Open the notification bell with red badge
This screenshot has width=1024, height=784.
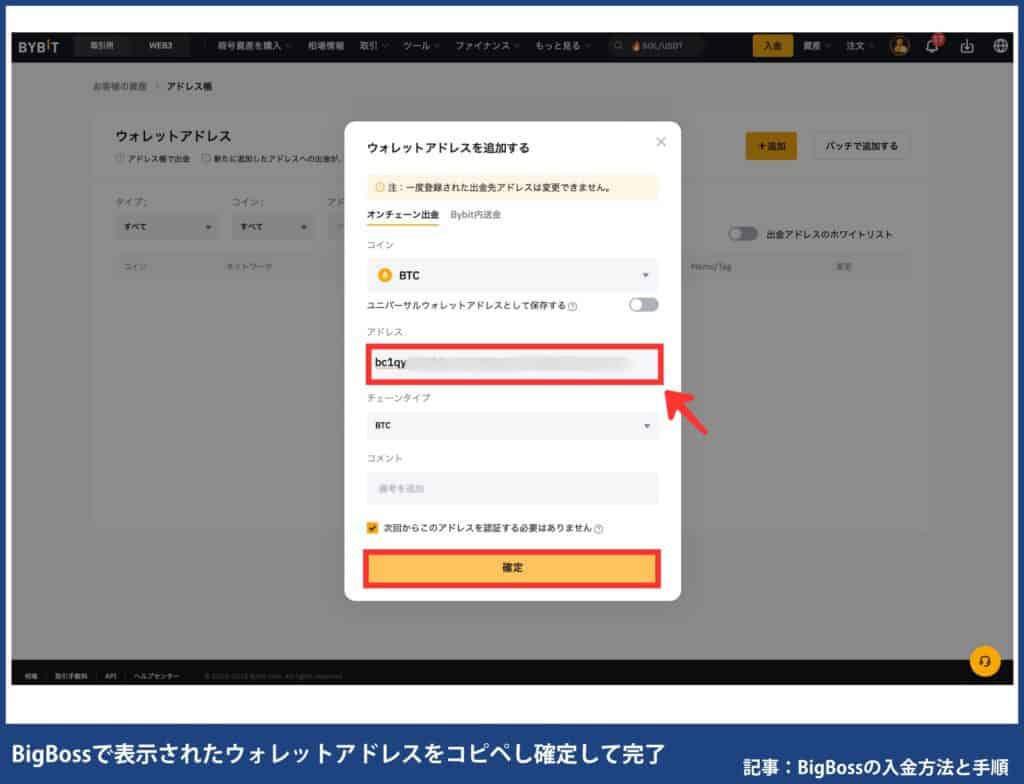(x=933, y=46)
